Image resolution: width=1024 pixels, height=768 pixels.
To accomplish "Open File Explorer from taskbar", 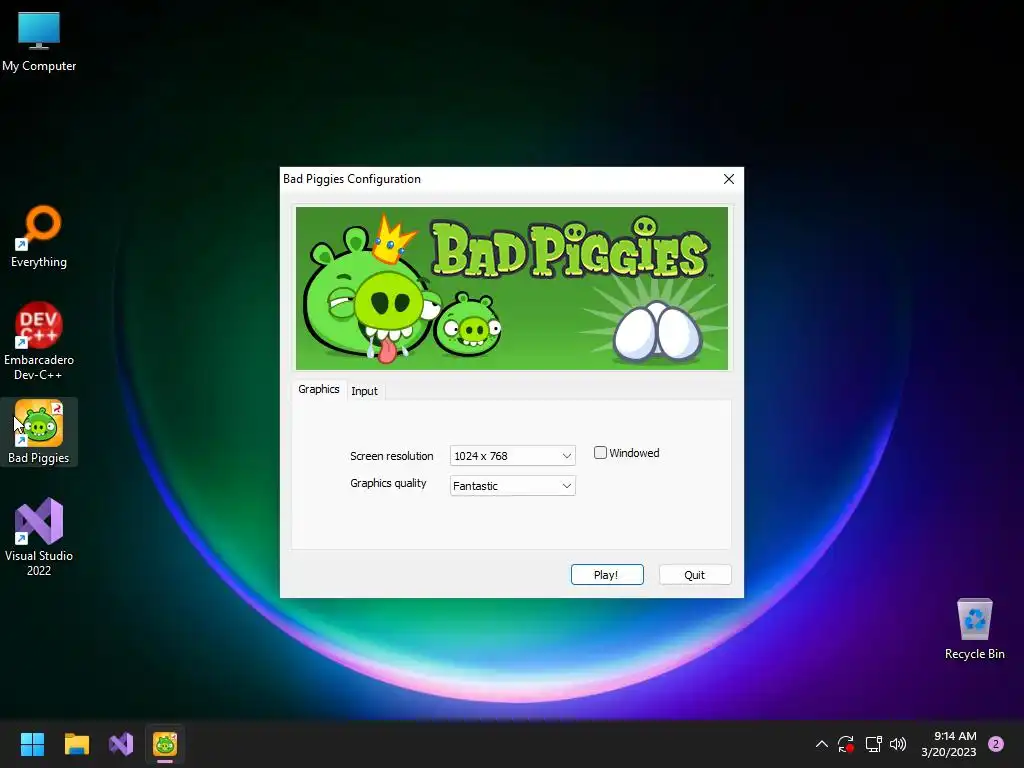I will click(x=76, y=744).
